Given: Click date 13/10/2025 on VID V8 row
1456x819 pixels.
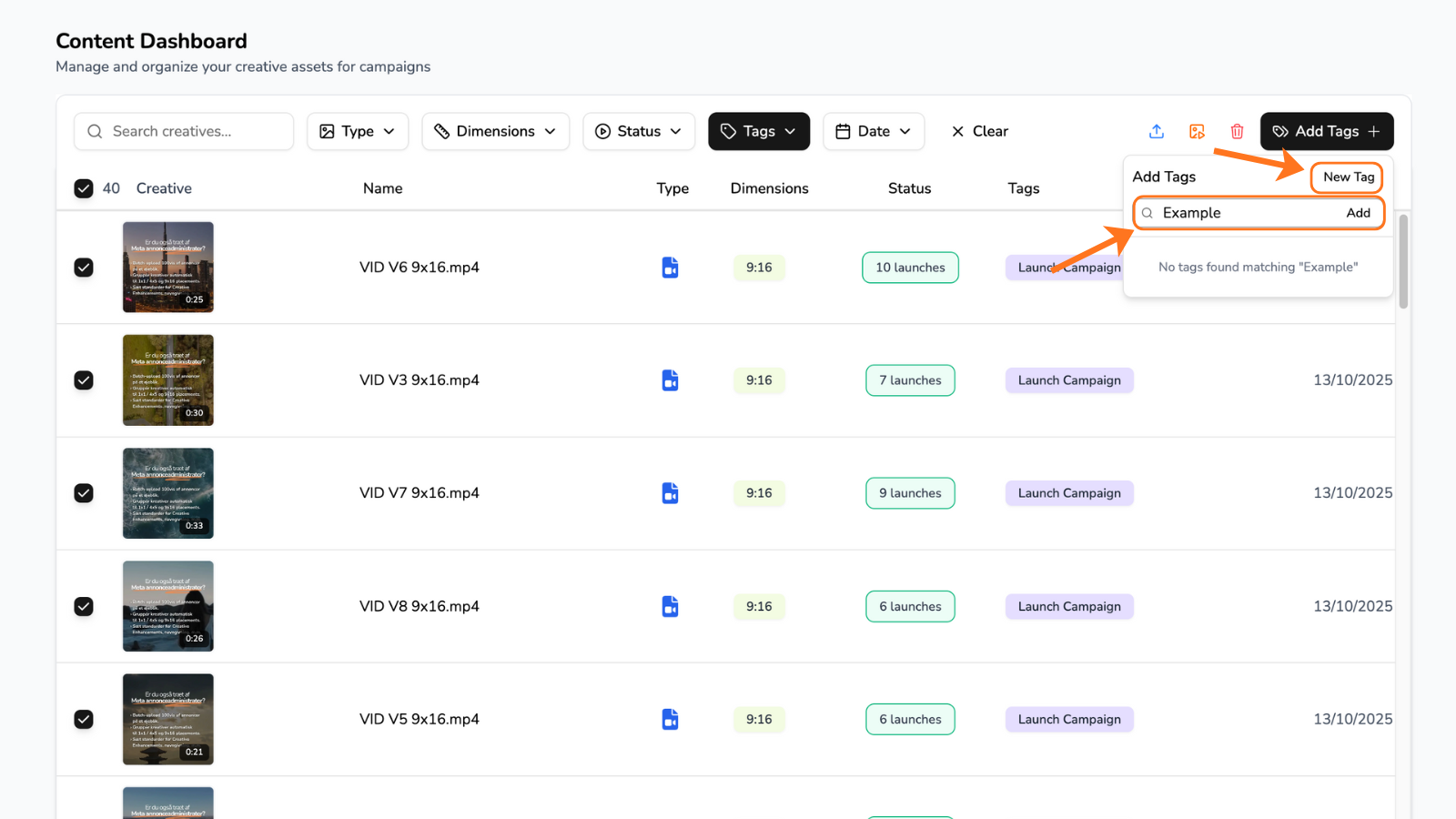Looking at the screenshot, I should coord(1352,606).
